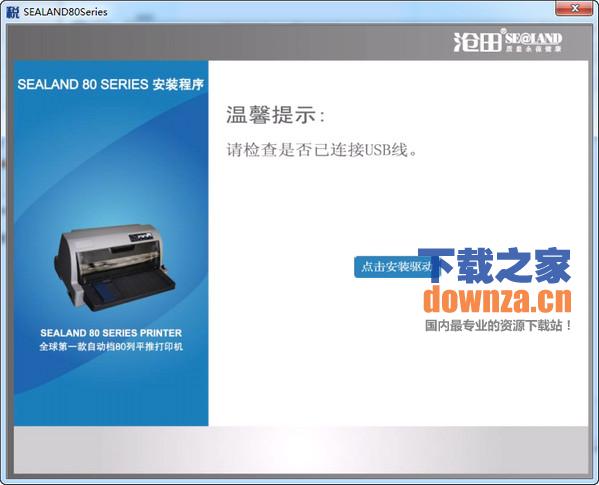Click the 'SEALAND80Series' window title text
This screenshot has height=485, width=599.
pyautogui.click(x=65, y=12)
